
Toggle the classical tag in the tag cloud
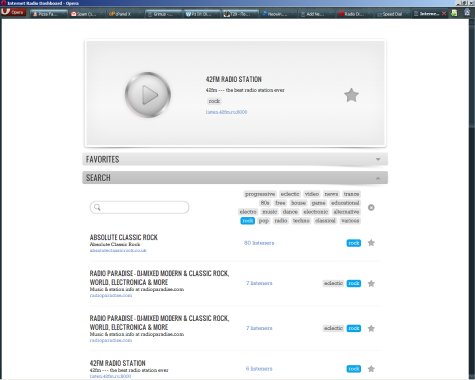pyautogui.click(x=325, y=221)
